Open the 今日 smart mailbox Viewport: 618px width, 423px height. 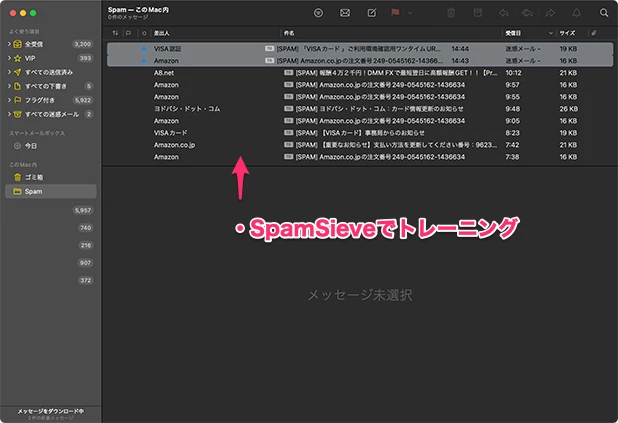(32, 146)
